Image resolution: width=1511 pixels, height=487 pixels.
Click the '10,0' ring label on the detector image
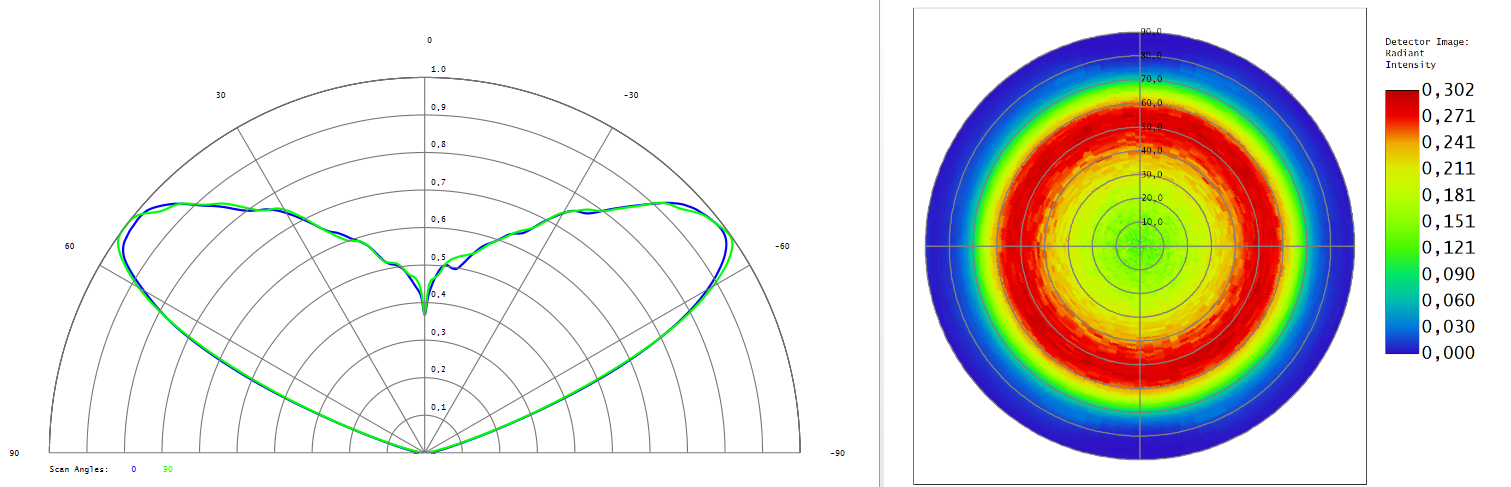[x=1152, y=222]
